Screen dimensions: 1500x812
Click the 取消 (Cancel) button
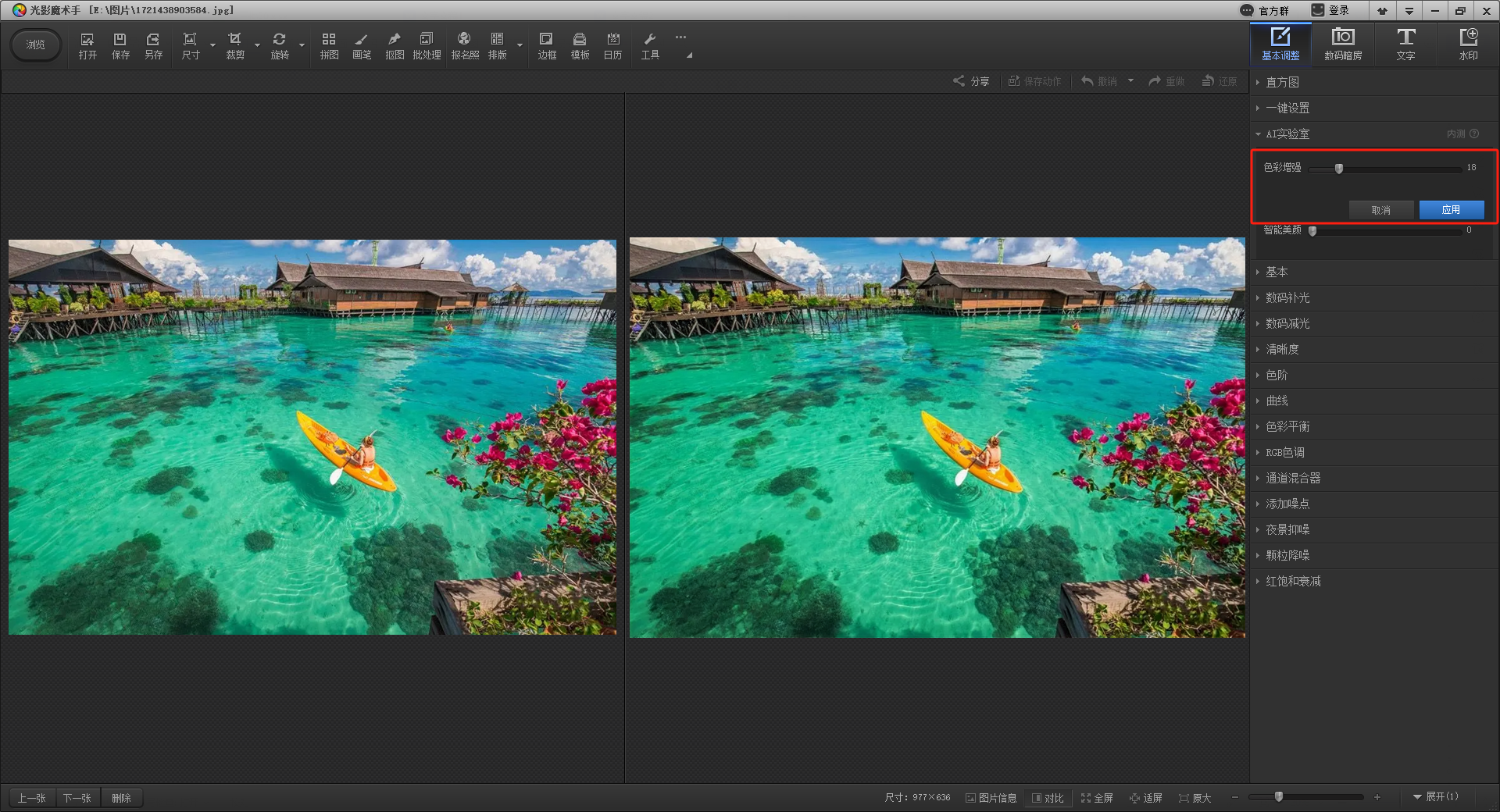[x=1380, y=210]
